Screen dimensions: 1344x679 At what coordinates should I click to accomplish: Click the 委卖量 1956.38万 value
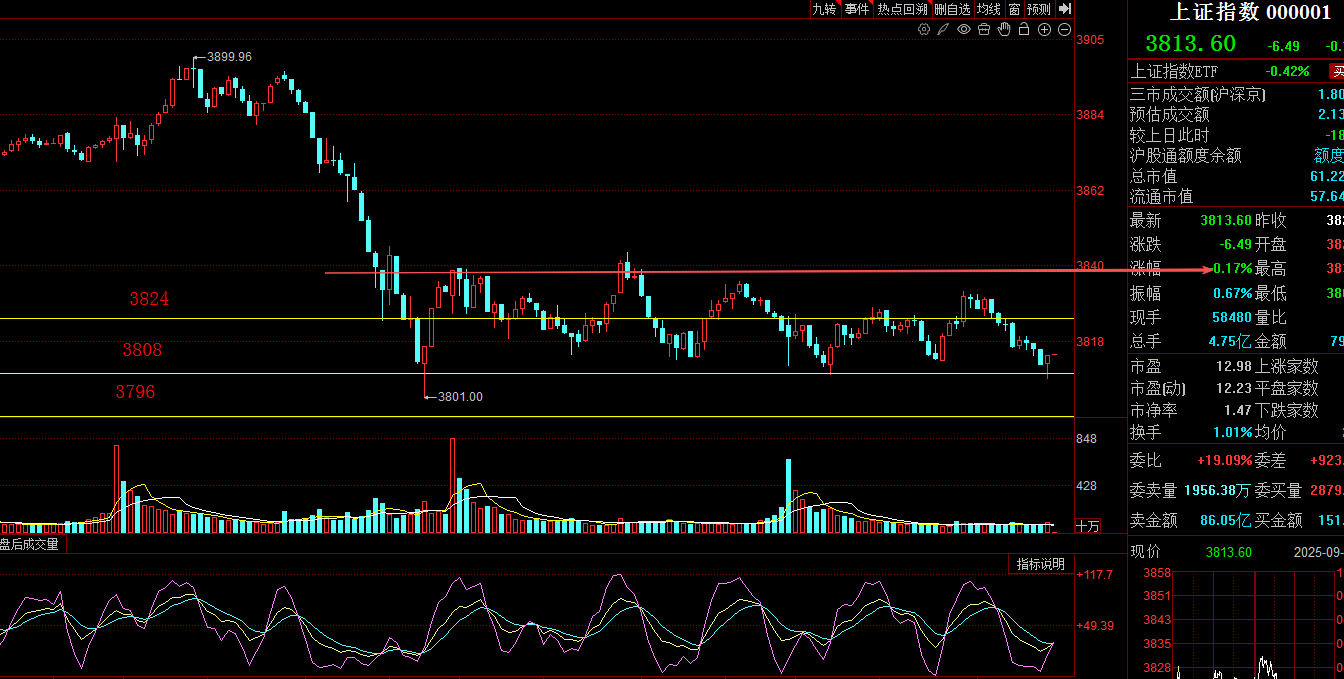tap(1218, 490)
